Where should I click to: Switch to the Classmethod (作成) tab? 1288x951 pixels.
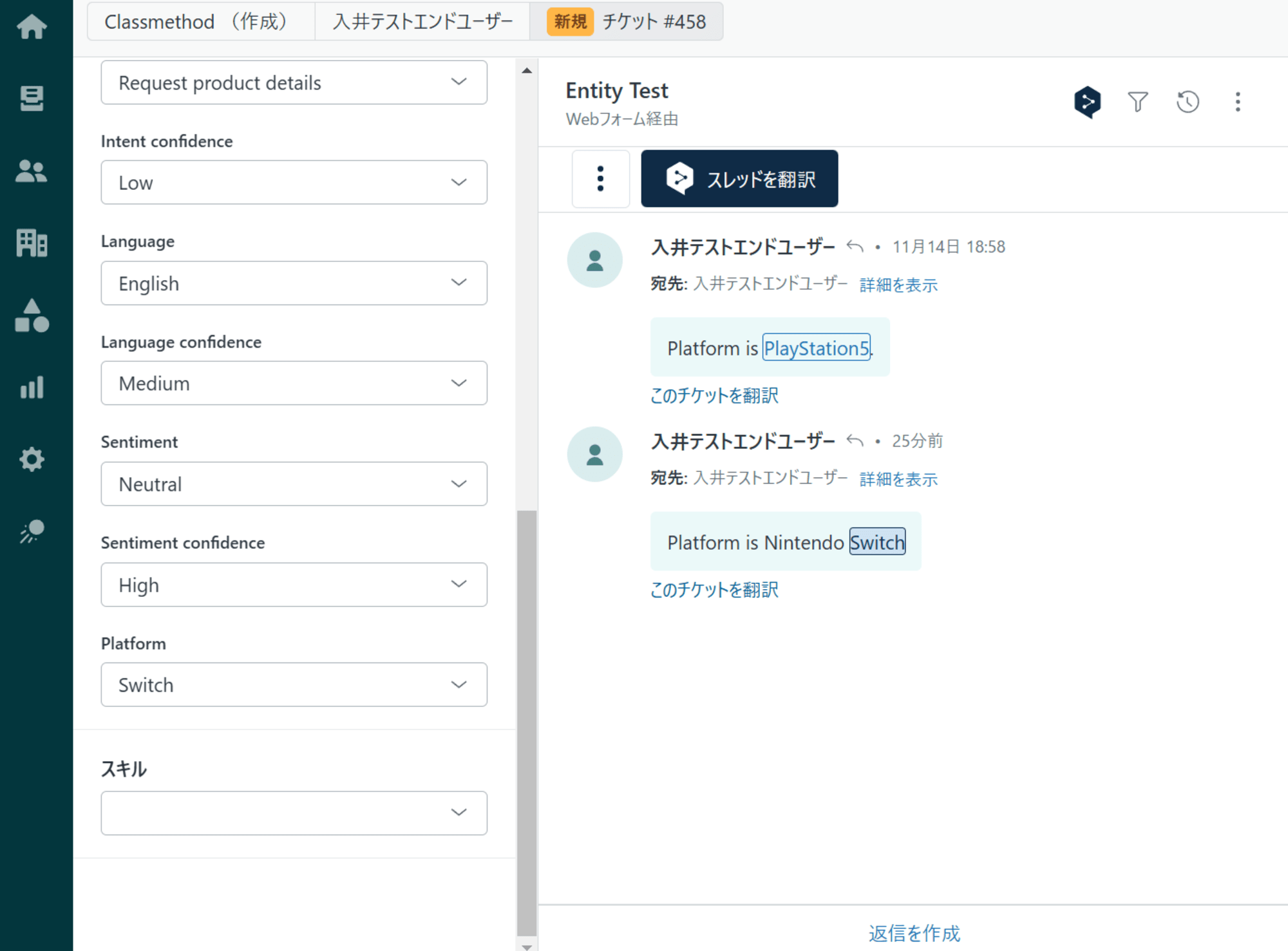[x=201, y=21]
